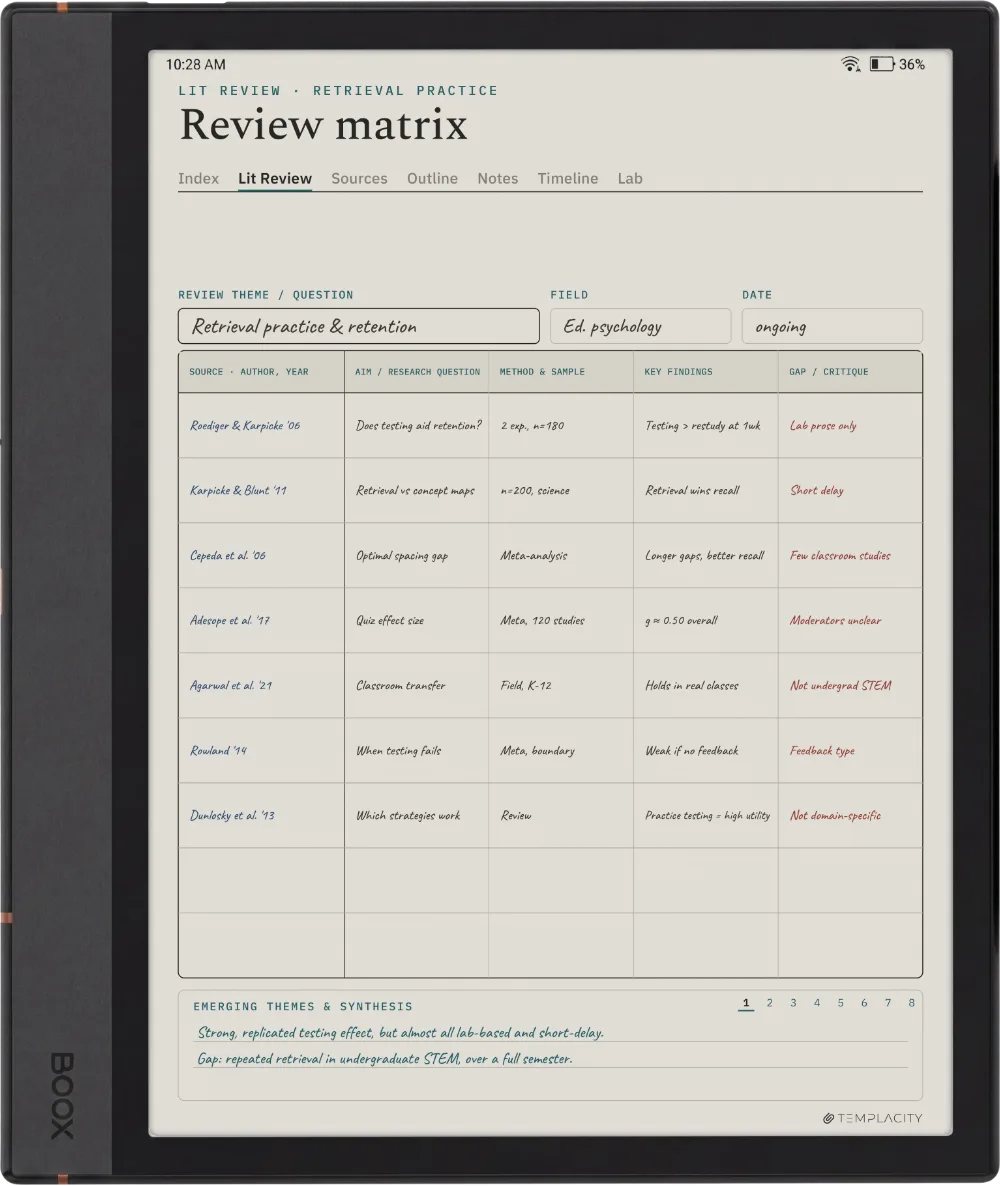Tap the 'g ≈ 0.50 overall' finding
Image resolution: width=1000 pixels, height=1186 pixels.
point(706,620)
